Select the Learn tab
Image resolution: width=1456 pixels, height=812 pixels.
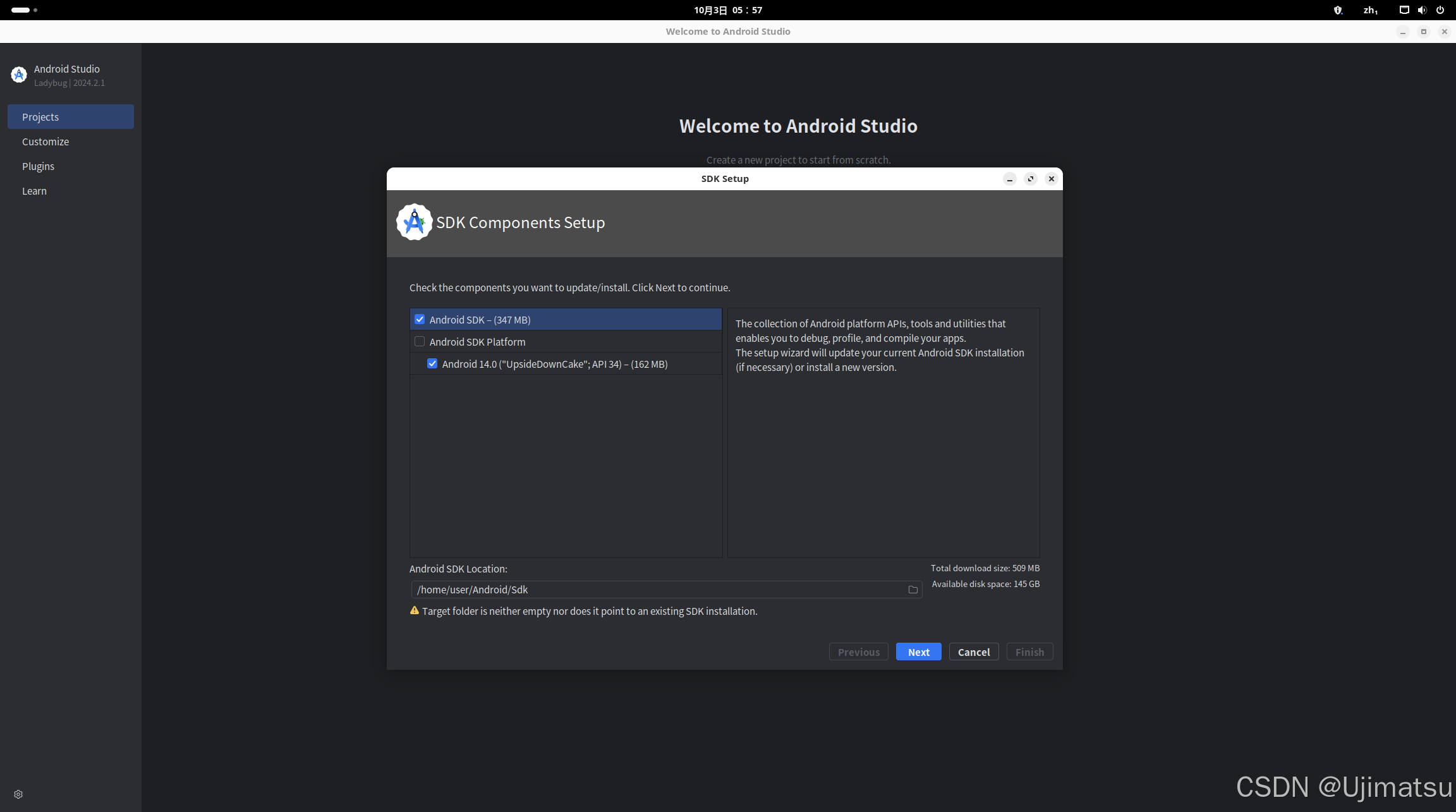tap(34, 191)
